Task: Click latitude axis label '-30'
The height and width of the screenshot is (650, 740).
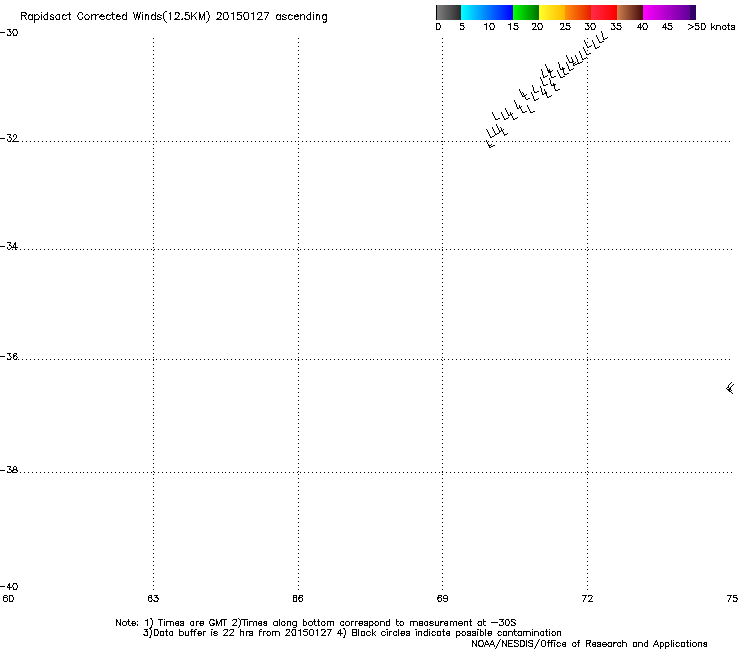Action: [9, 33]
